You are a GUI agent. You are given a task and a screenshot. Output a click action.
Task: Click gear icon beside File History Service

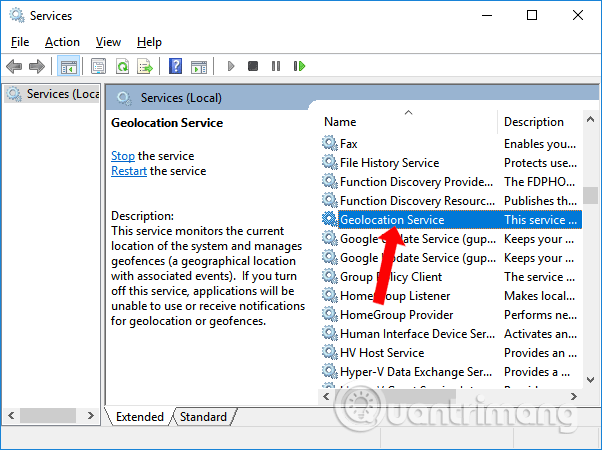pos(329,162)
